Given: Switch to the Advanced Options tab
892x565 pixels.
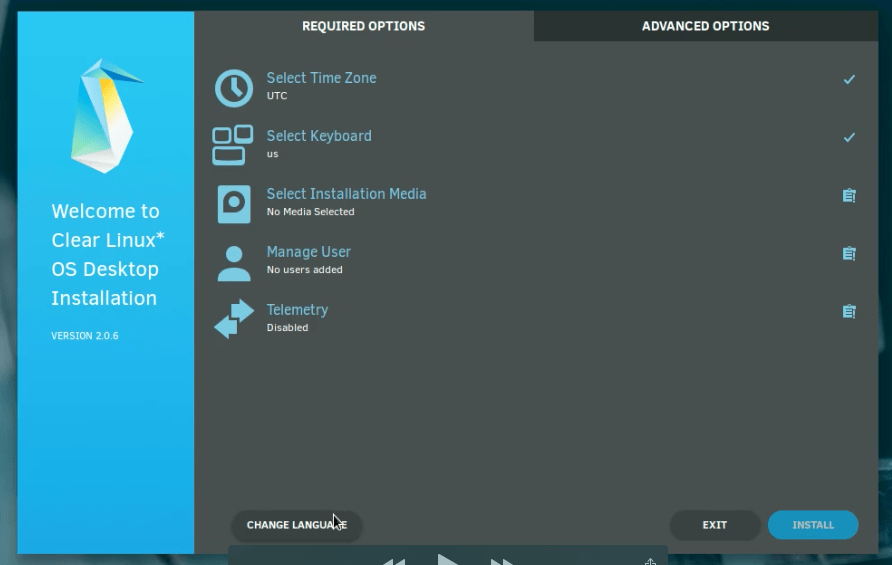Looking at the screenshot, I should click(705, 26).
